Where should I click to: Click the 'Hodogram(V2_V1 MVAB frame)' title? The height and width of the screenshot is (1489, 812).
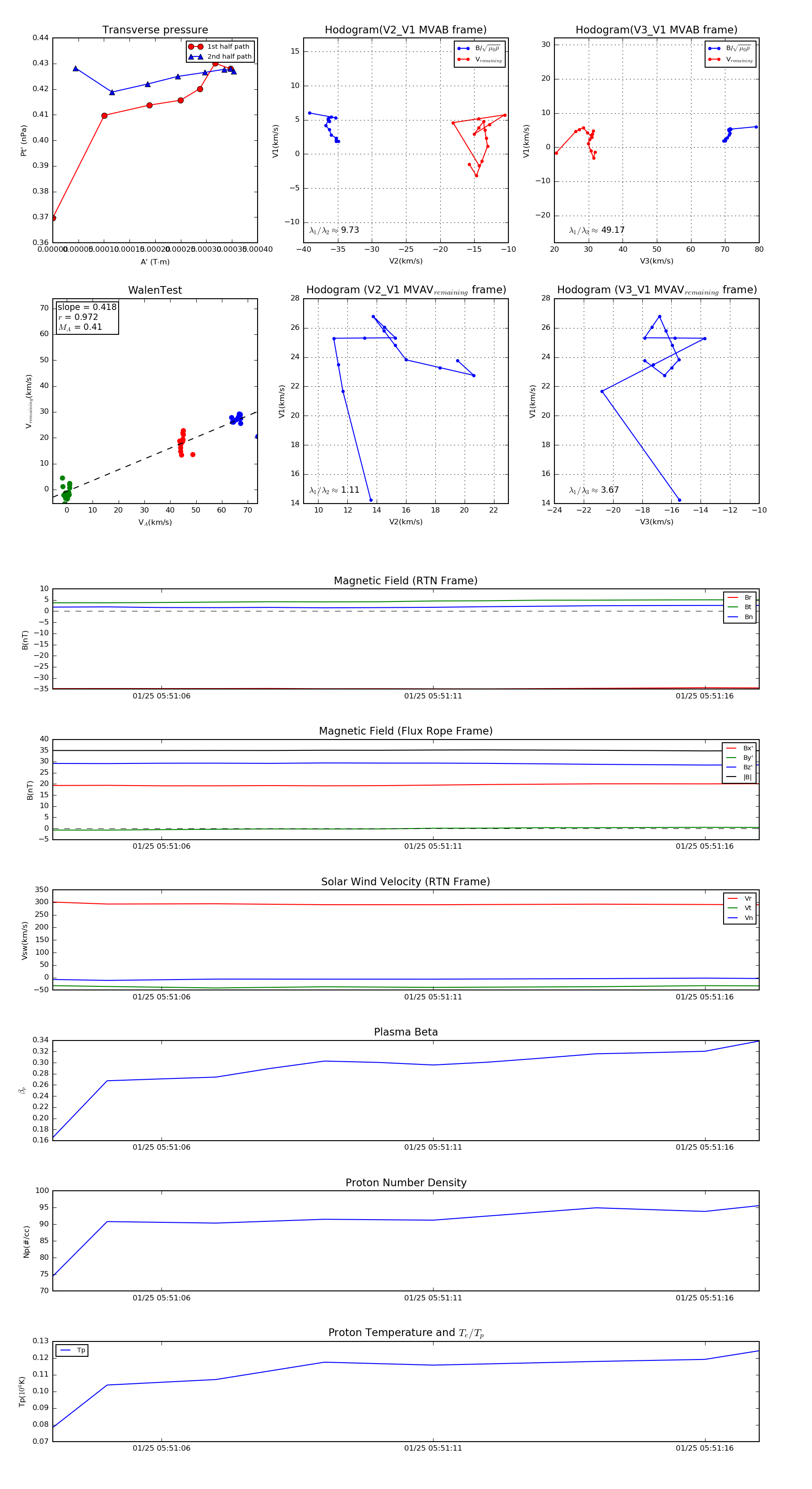(x=406, y=30)
